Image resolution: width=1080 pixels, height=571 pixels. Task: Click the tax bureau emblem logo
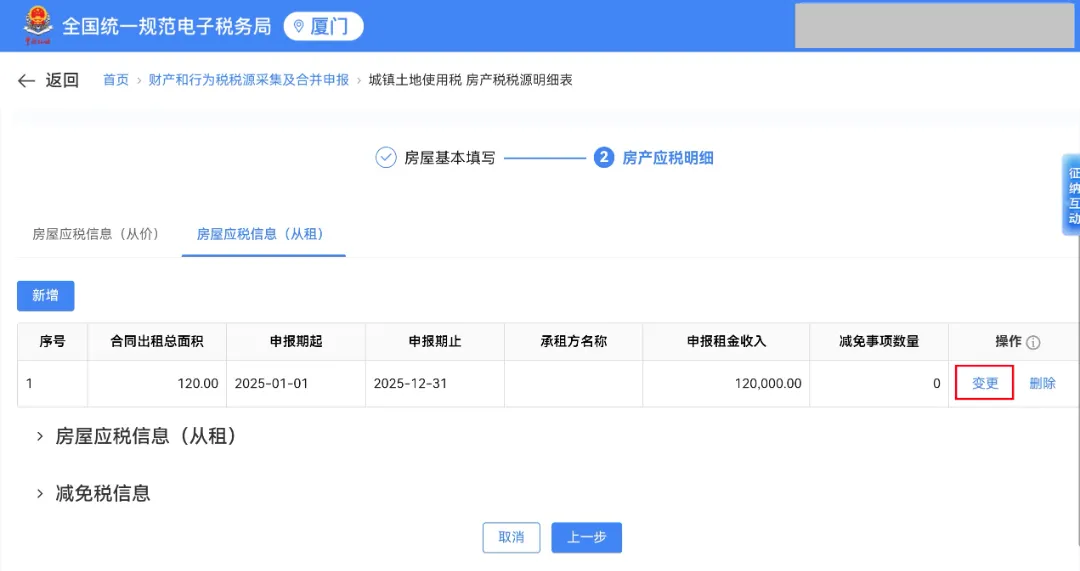coord(38,26)
